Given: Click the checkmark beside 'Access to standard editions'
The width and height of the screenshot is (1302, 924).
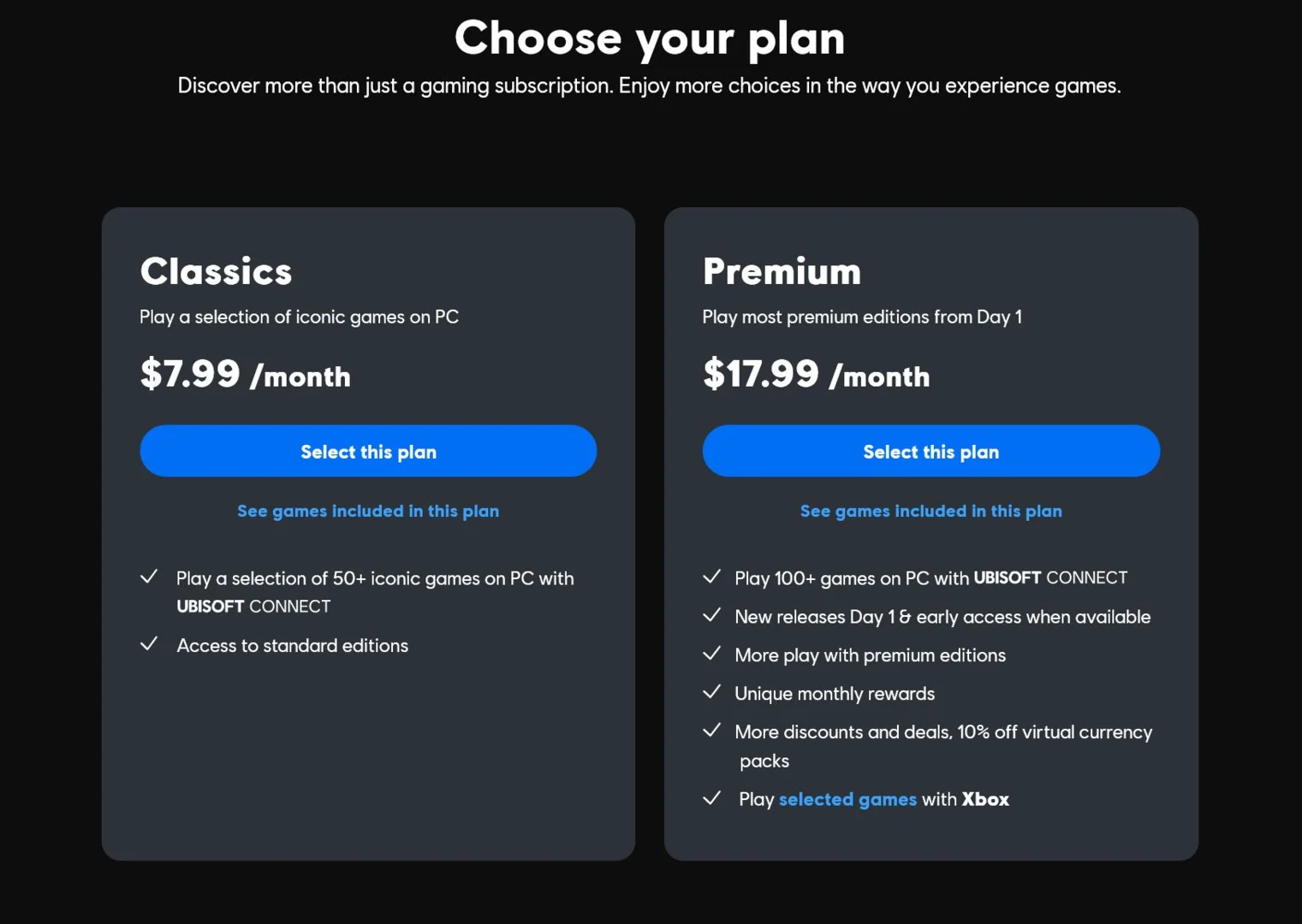Looking at the screenshot, I should (x=149, y=643).
